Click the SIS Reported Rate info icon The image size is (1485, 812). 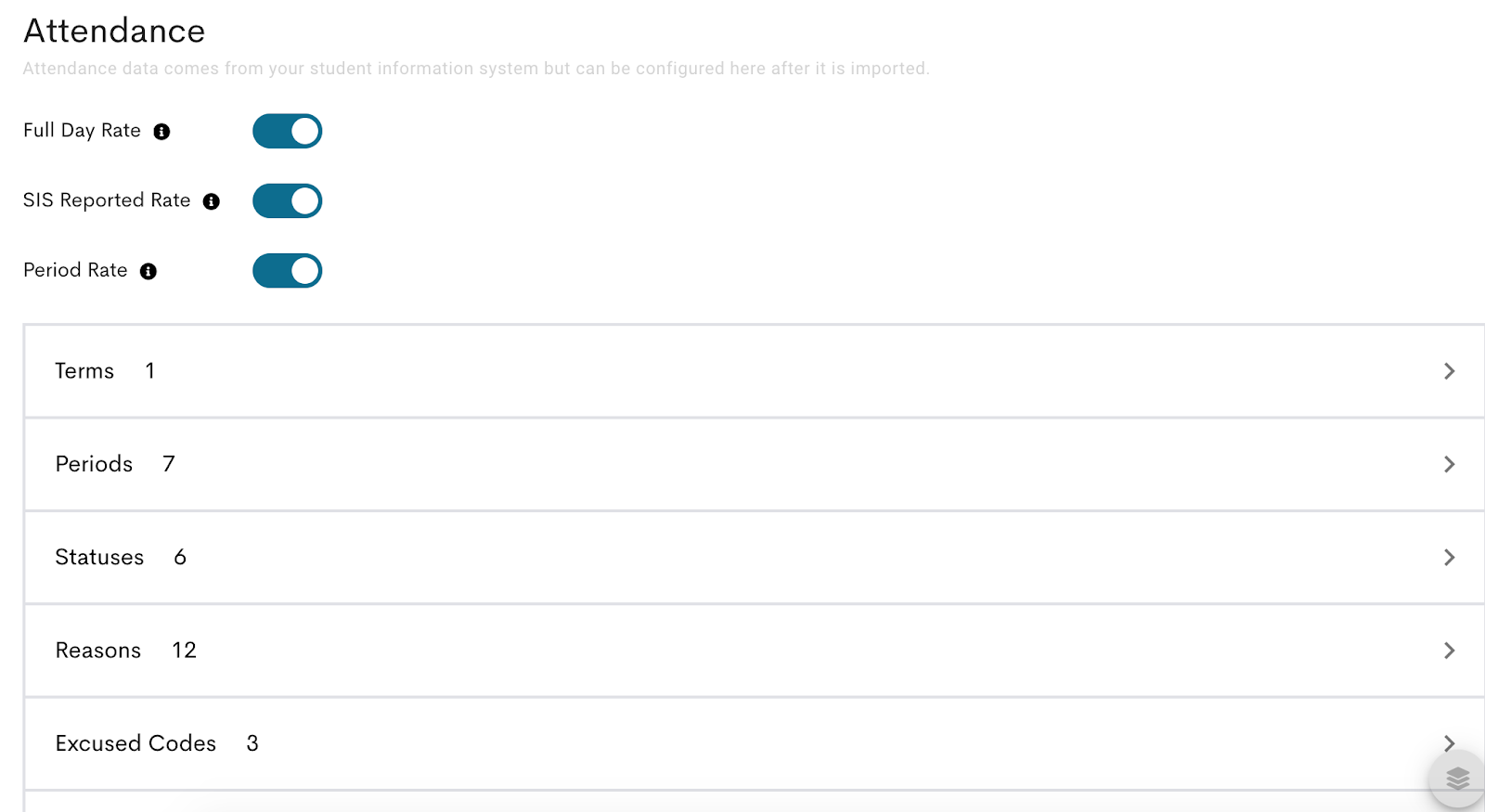click(213, 200)
